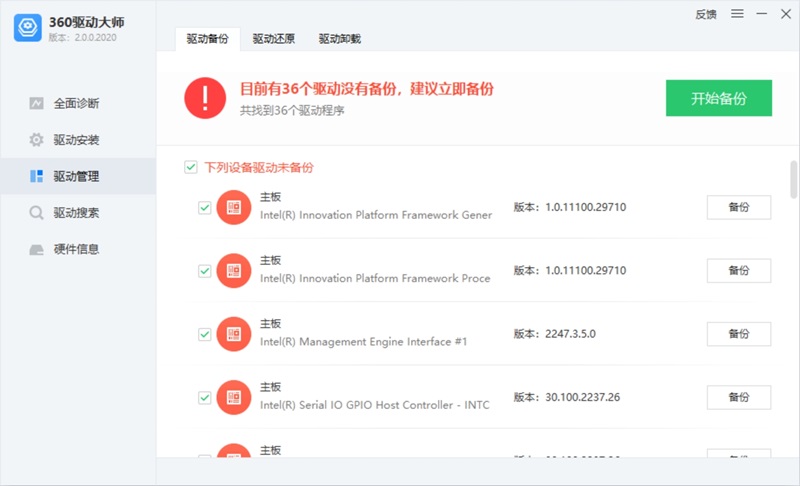Select version text 2247.3.5.0
Viewport: 800px width, 486px height.
570,334
